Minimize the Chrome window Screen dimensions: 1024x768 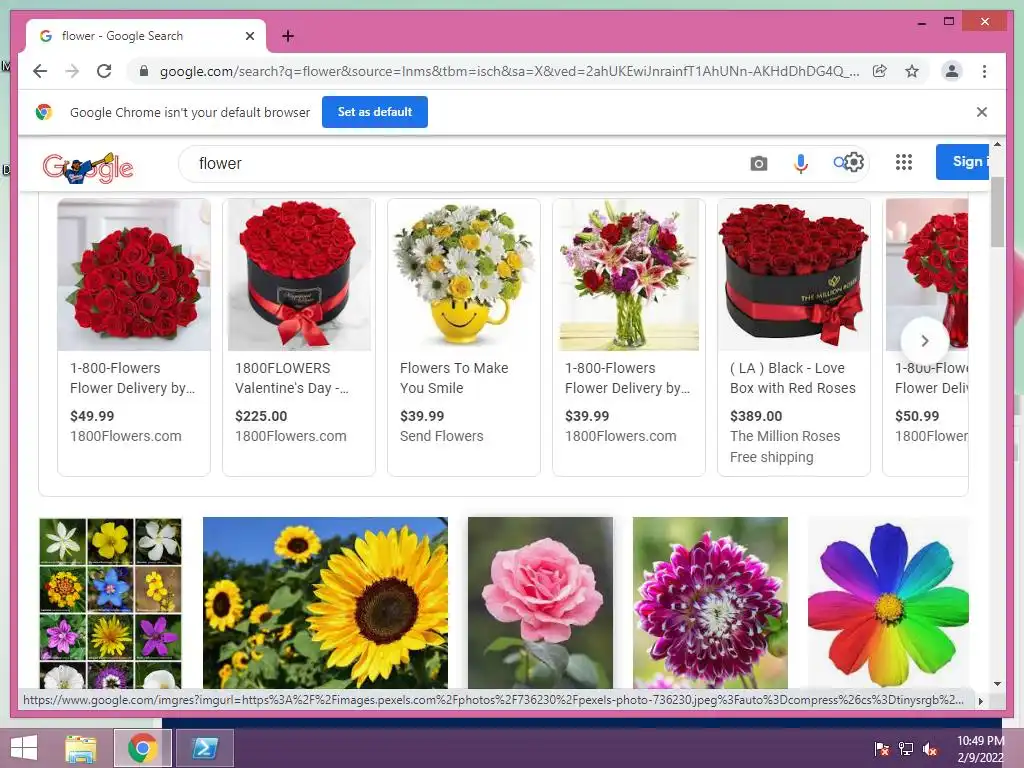point(921,22)
